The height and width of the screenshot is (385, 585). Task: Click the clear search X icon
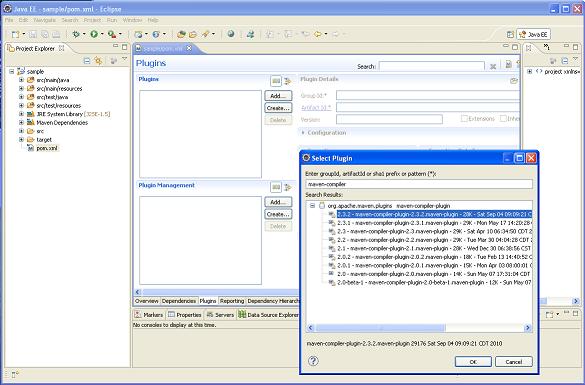(493, 66)
